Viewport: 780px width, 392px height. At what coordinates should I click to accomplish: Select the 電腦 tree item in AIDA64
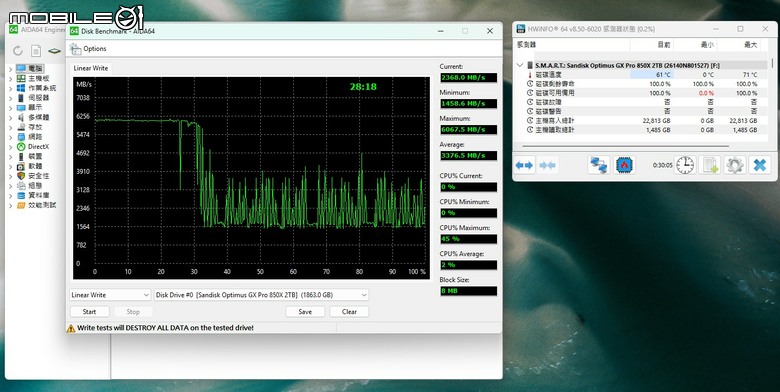[x=30, y=69]
